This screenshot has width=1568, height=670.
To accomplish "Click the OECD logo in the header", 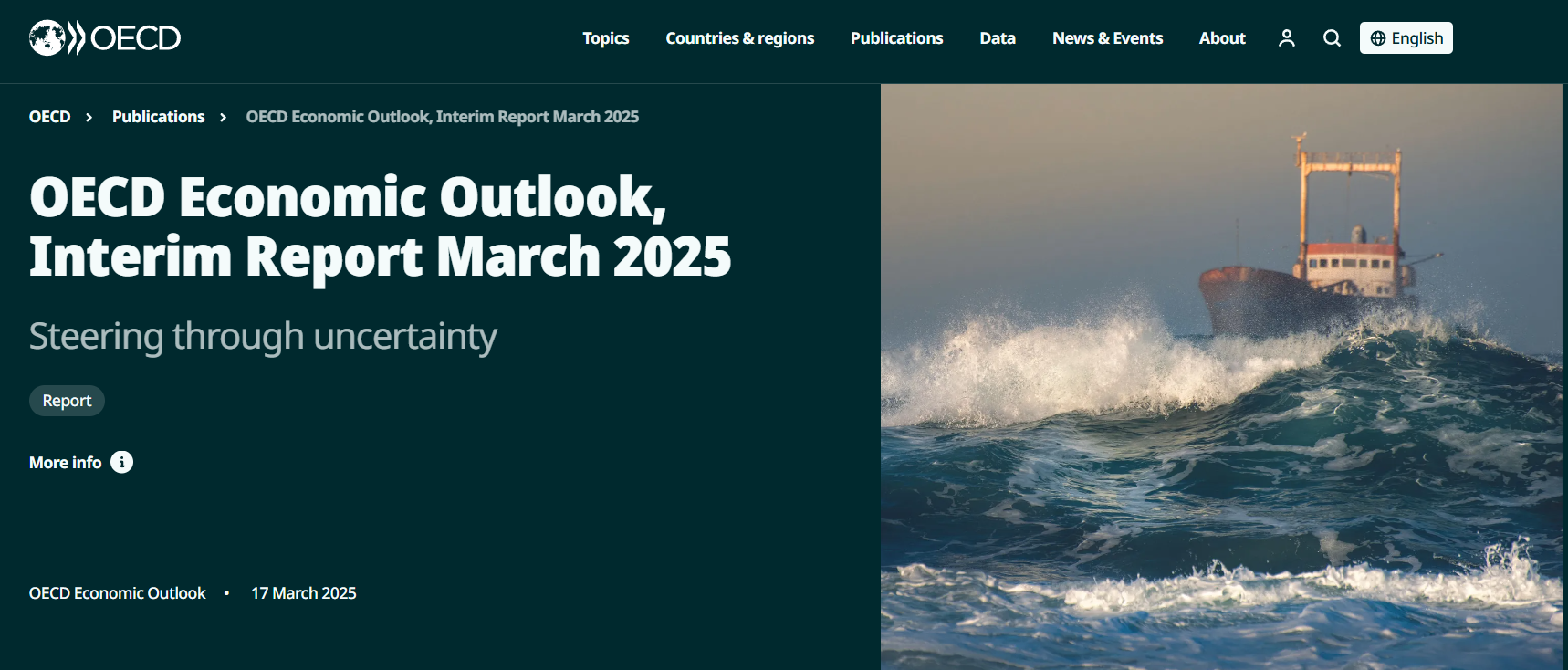I will click(105, 38).
